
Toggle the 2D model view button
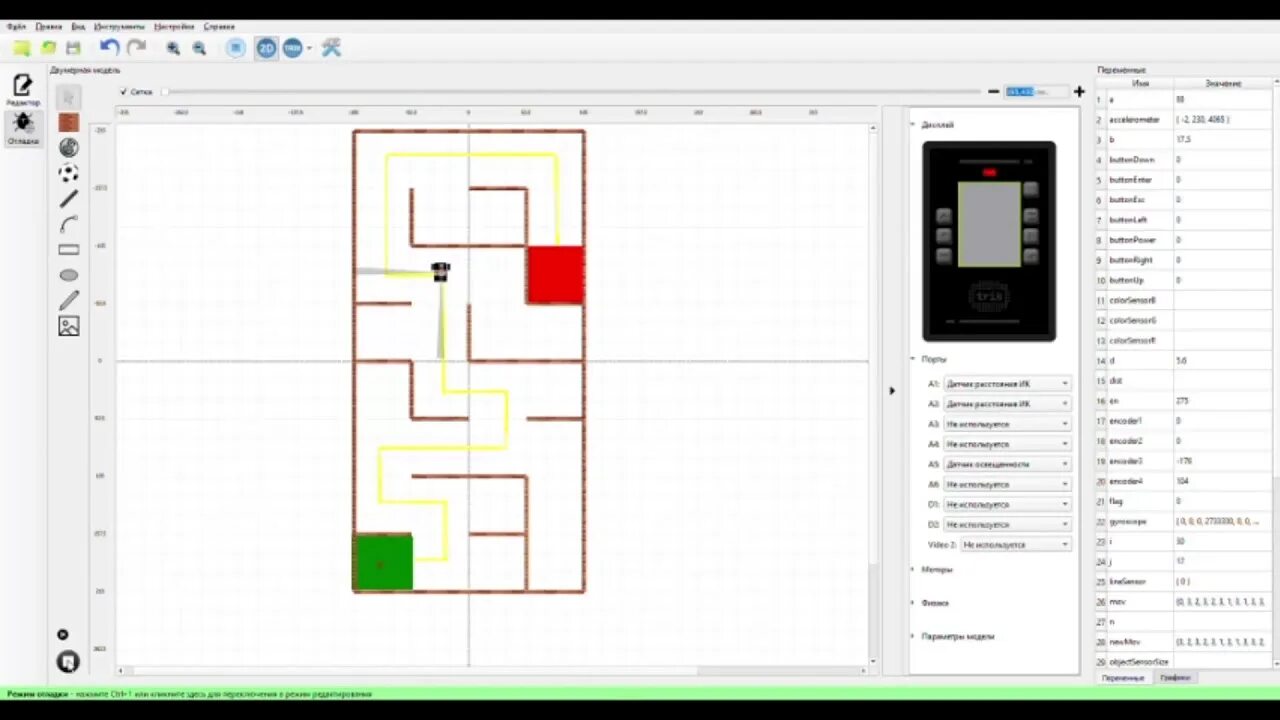coord(266,48)
